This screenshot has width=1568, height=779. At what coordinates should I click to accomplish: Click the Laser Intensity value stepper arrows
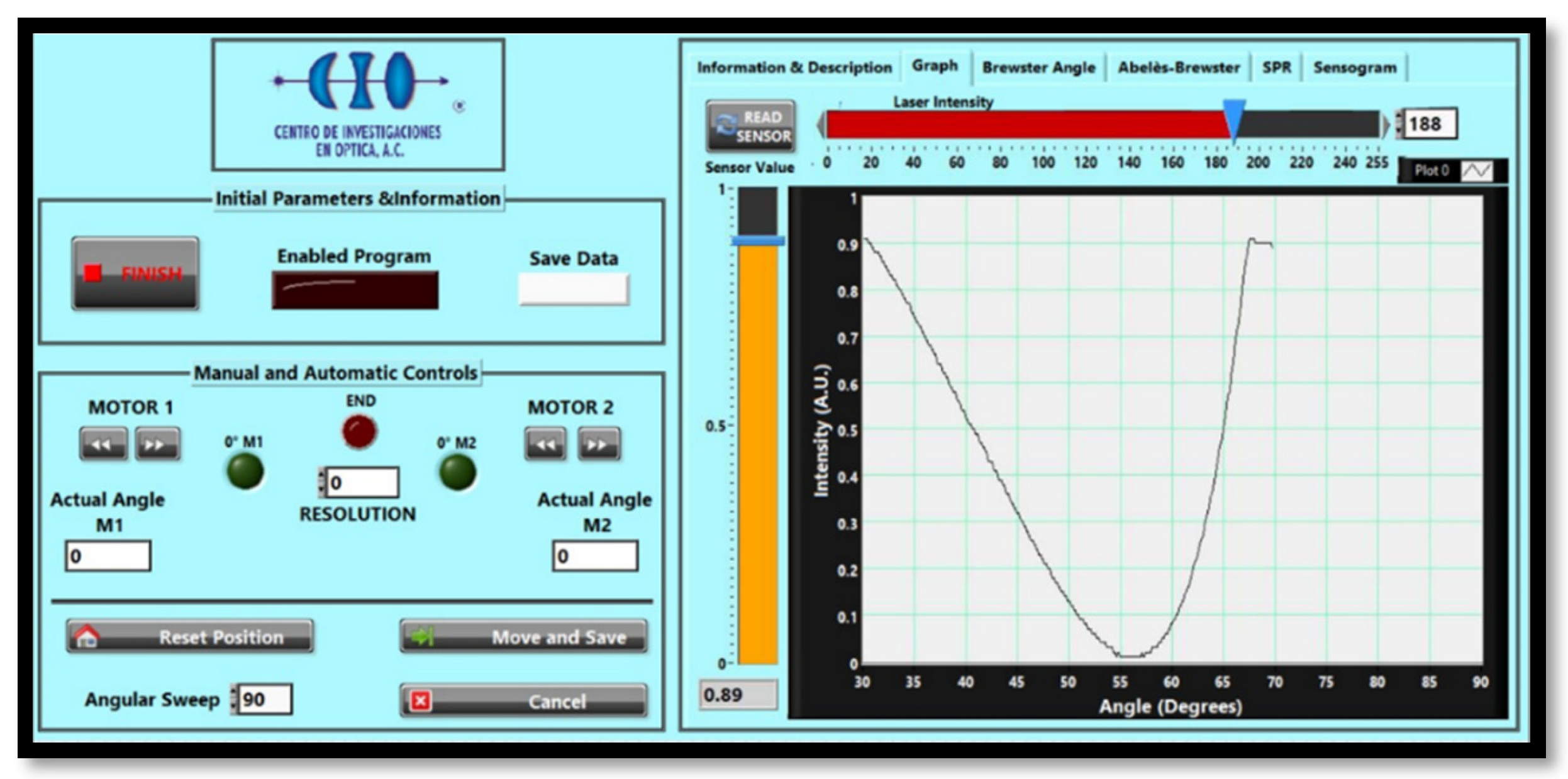pyautogui.click(x=1399, y=124)
